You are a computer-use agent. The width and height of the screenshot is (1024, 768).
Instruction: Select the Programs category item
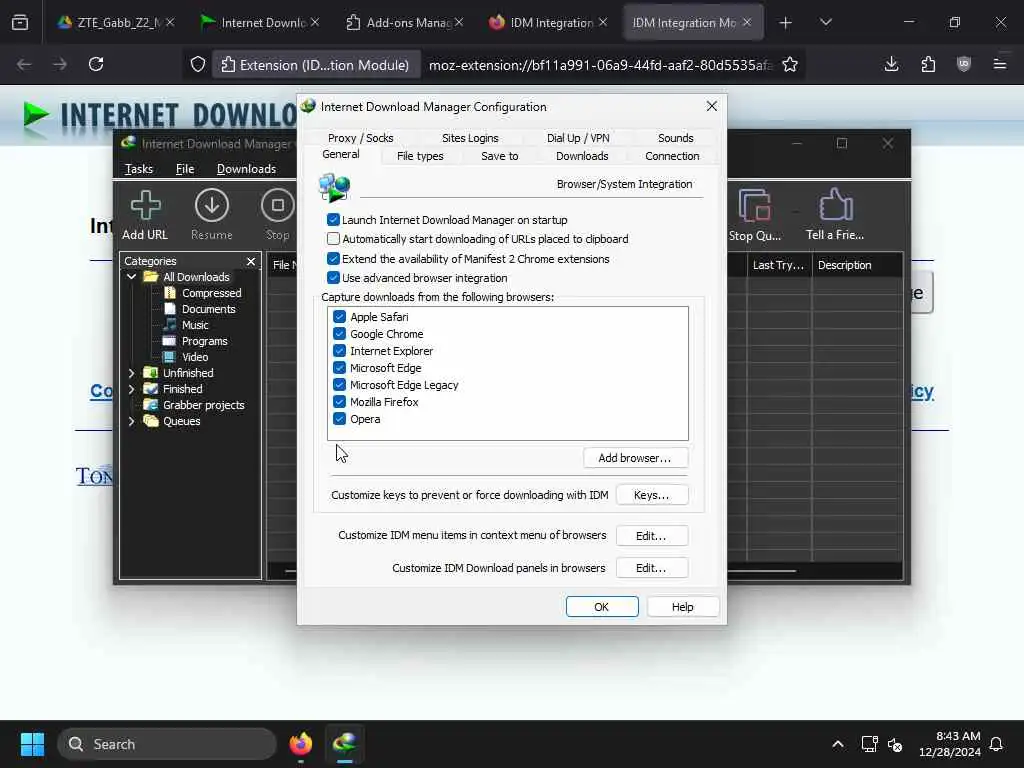coord(204,341)
